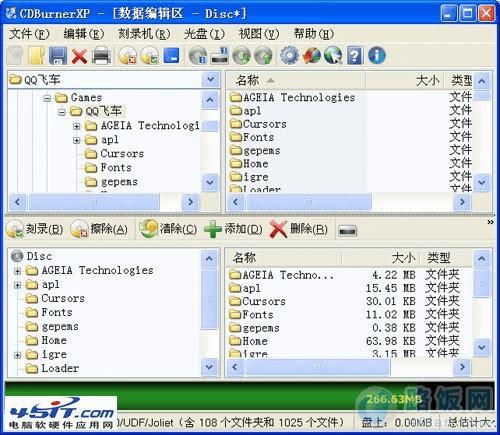Collapse the QQ飞车 folder in the top tree
Viewport: 500px width, 435px height.
pos(62,112)
